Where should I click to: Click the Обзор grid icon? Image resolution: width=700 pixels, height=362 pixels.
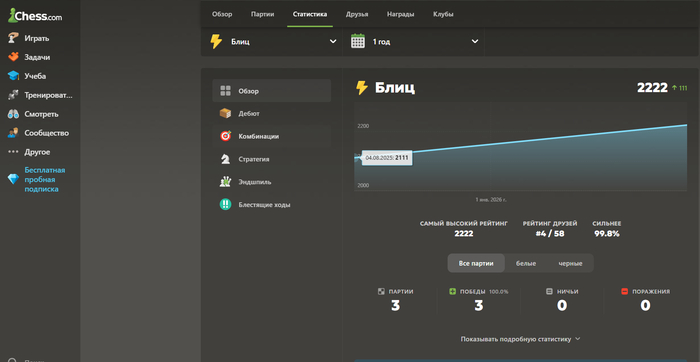(x=225, y=91)
